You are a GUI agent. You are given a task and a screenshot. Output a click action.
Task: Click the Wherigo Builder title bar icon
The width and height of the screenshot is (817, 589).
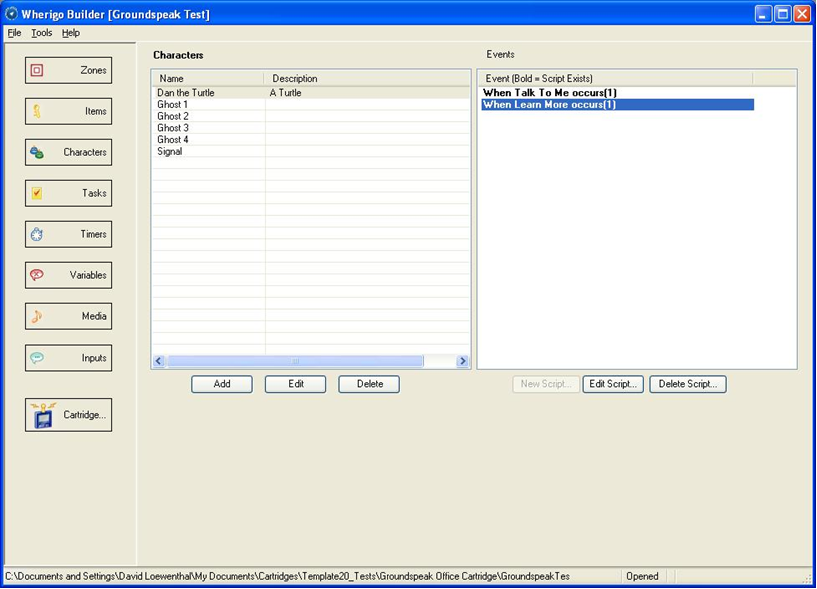[x=11, y=14]
